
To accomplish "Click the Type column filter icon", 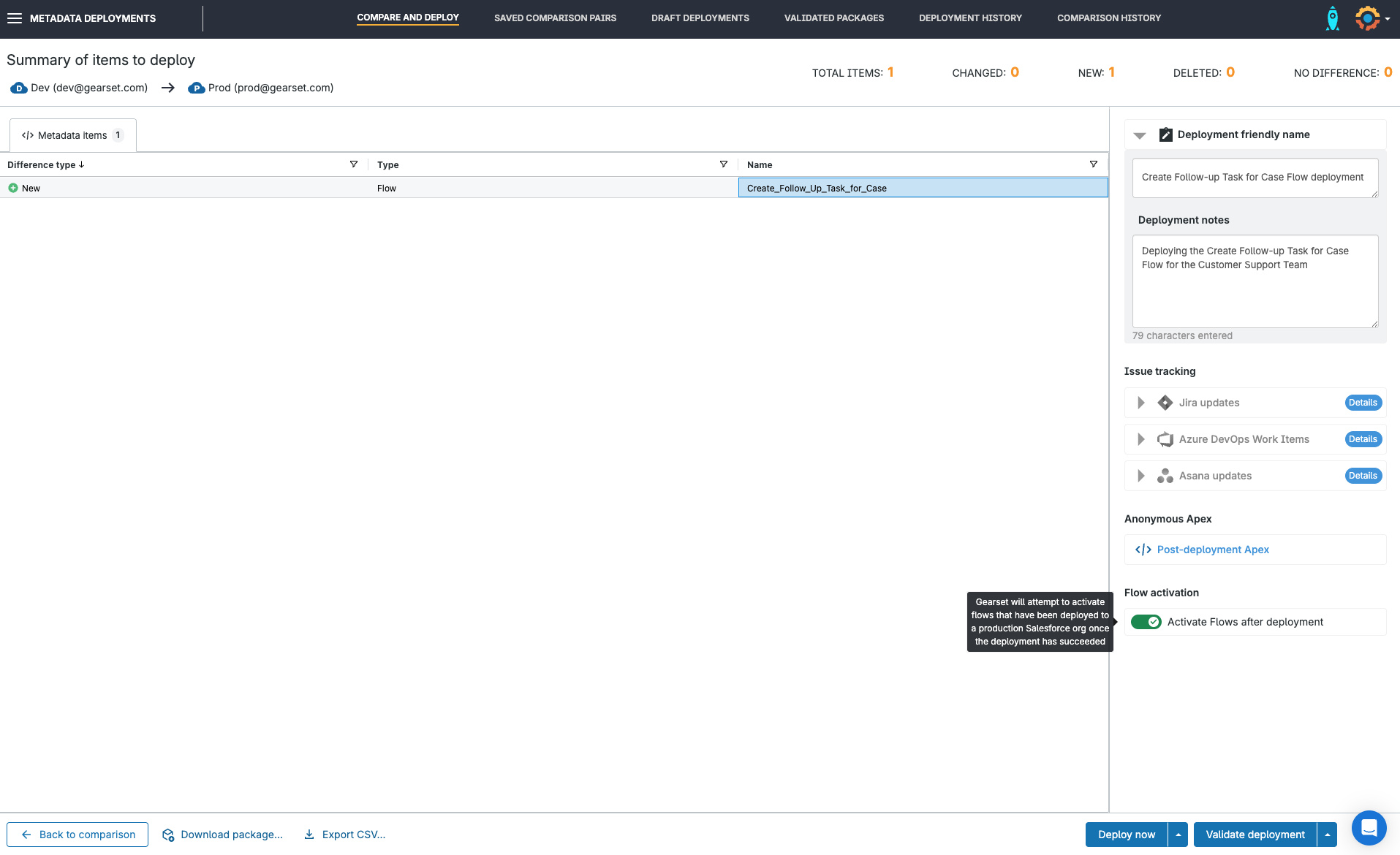I will 724,164.
